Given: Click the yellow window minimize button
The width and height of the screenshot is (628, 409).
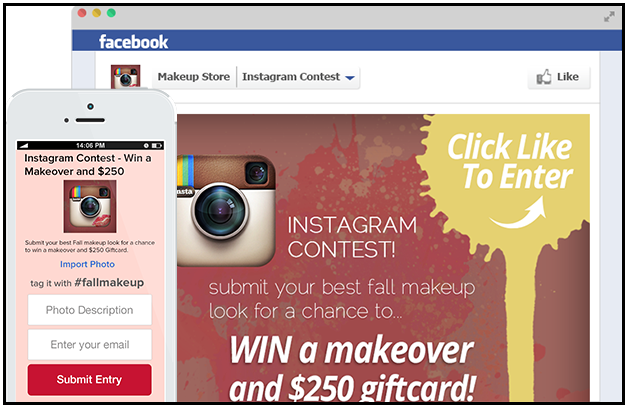Looking at the screenshot, I should point(97,13).
